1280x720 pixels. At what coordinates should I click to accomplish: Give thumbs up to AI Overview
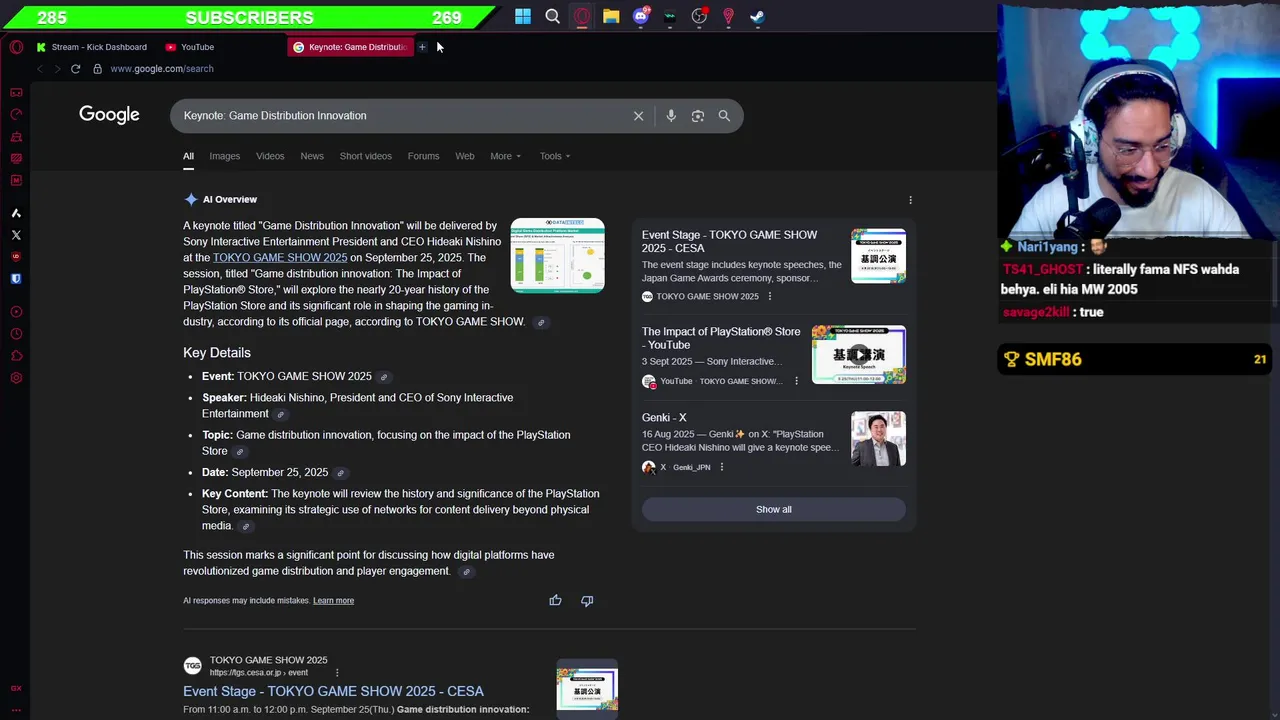point(555,600)
